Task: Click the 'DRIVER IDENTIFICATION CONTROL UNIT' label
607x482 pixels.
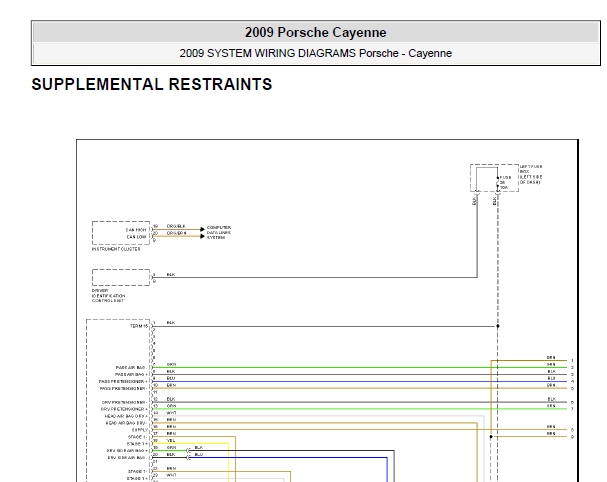Action: (x=108, y=295)
